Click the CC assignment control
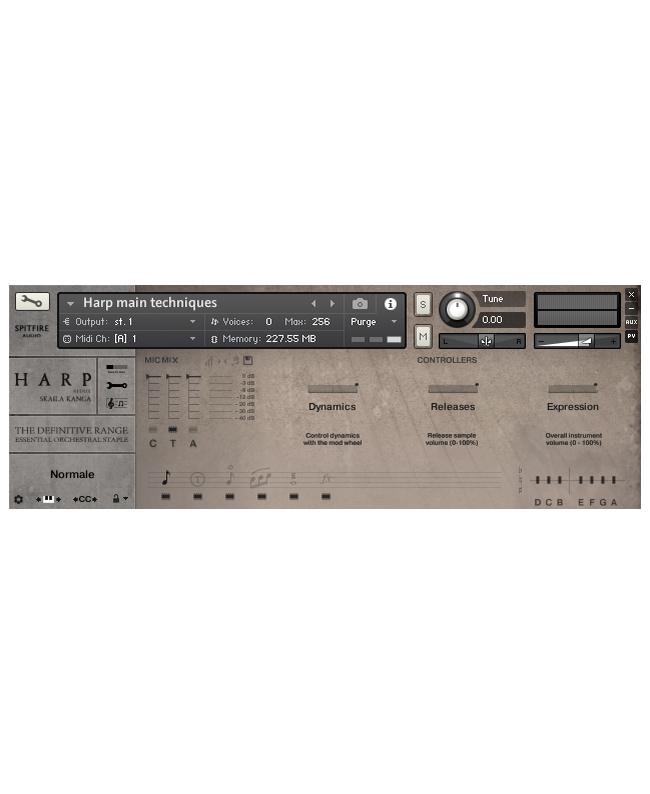650x794 pixels. point(85,499)
